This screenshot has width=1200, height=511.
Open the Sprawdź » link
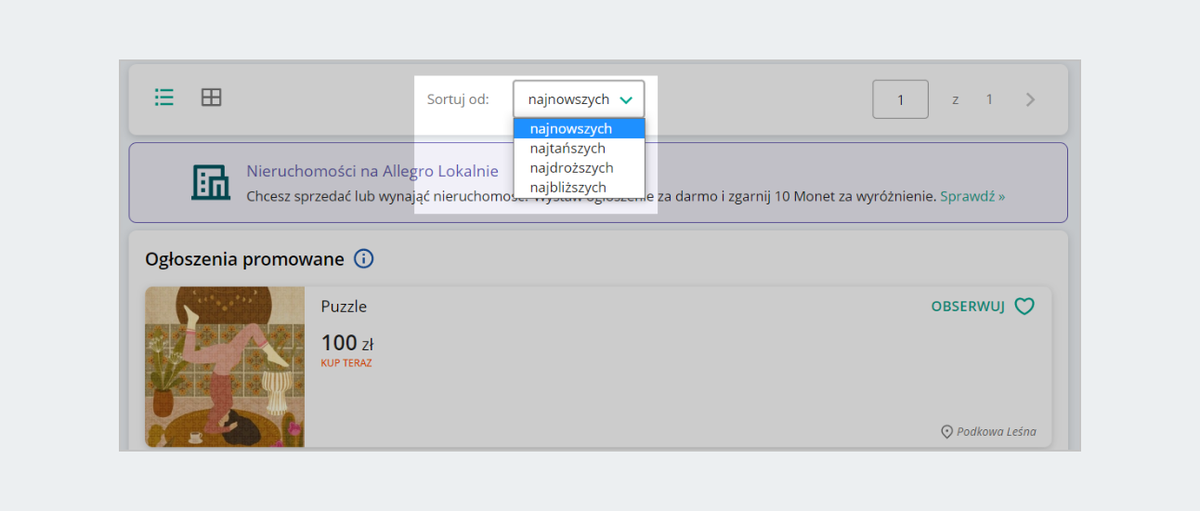point(972,197)
